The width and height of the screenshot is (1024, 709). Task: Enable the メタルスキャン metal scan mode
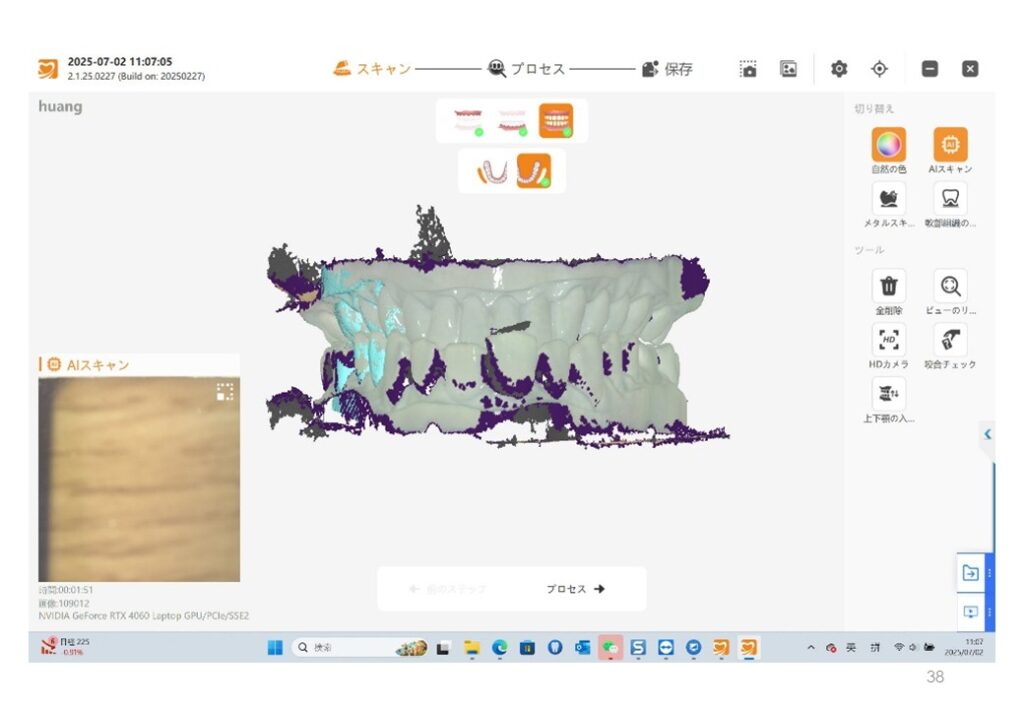(888, 199)
